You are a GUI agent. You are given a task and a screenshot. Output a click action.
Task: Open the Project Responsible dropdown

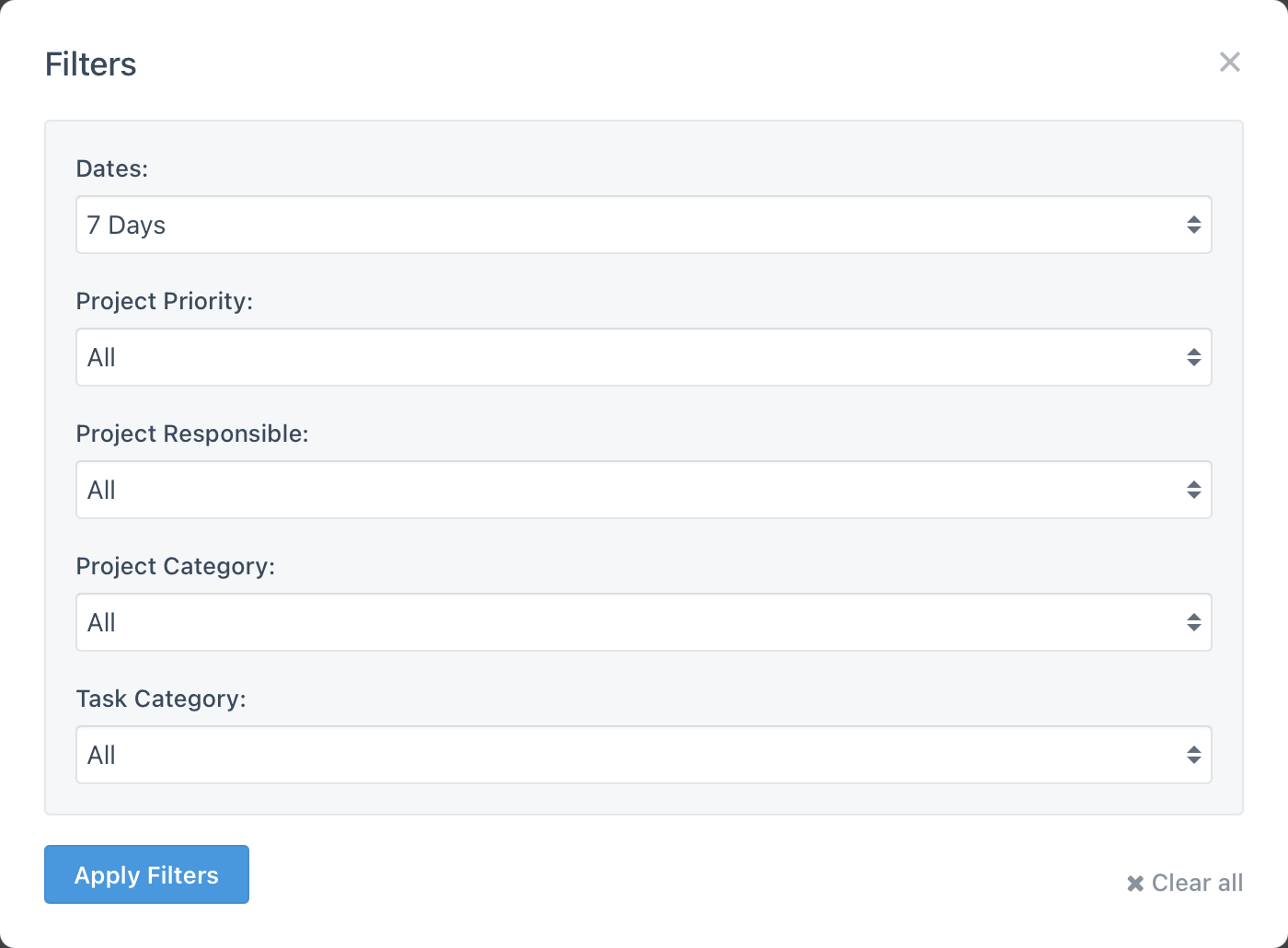644,490
